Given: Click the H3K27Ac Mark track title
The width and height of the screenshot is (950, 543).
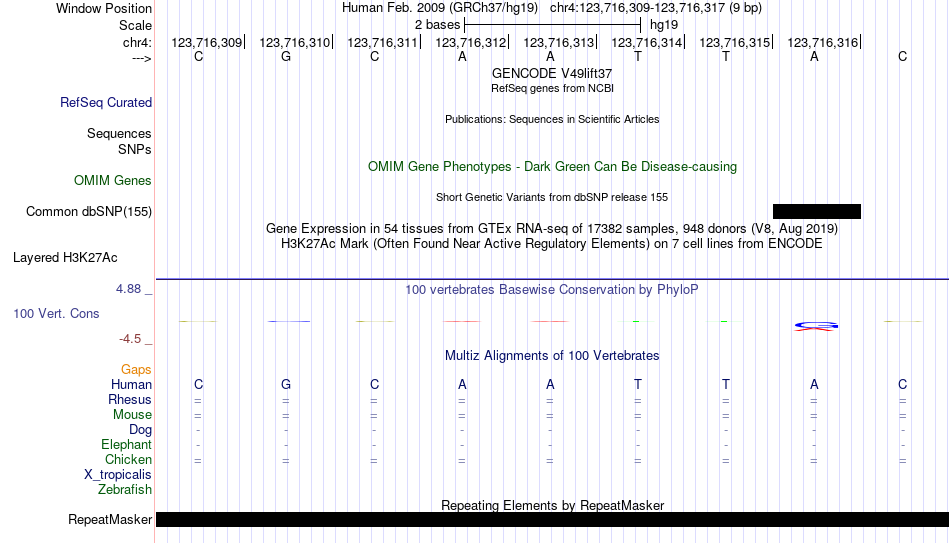Looking at the screenshot, I should coord(551,244).
